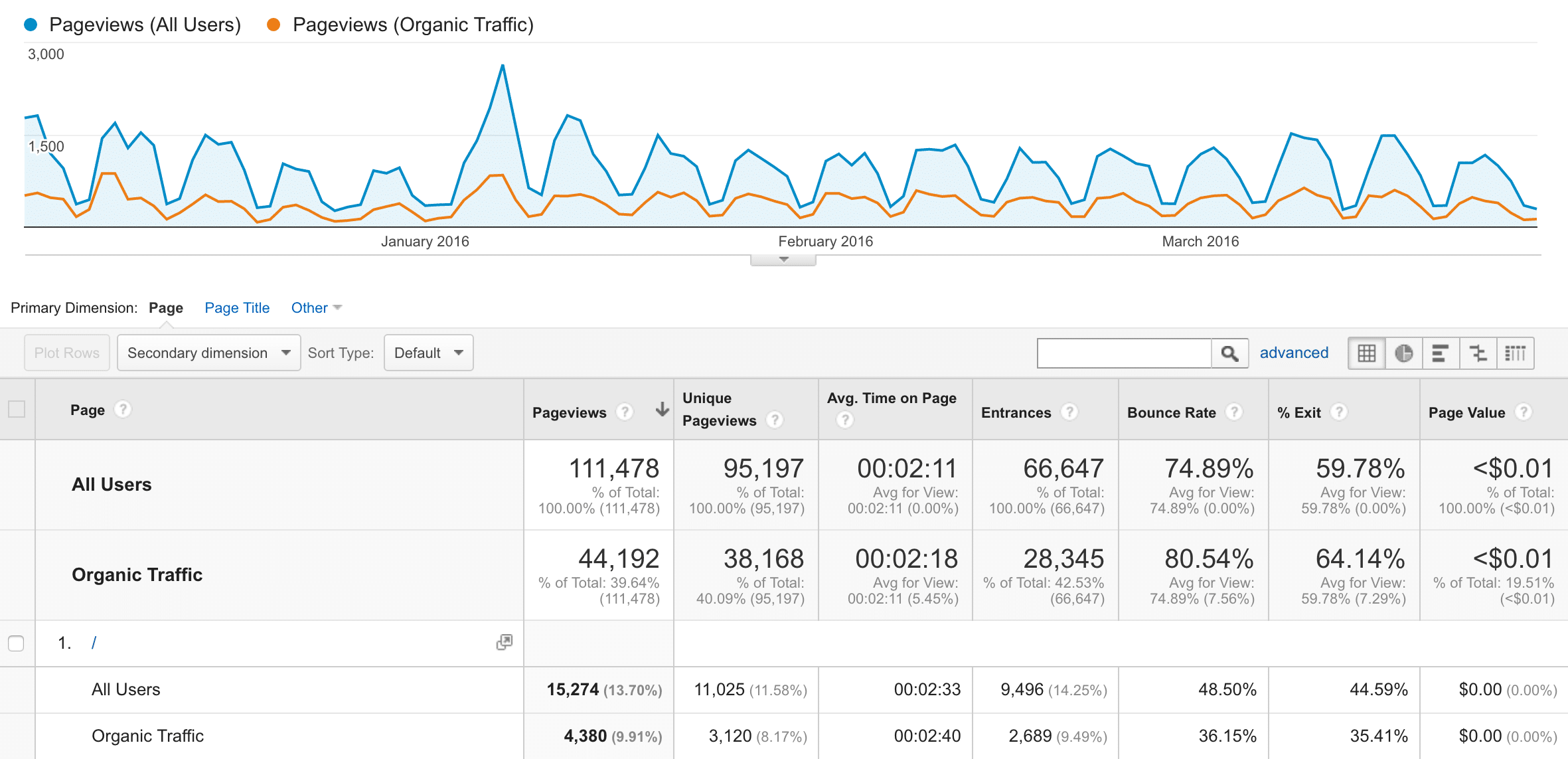Select the Page primary dimension tab
Screen dimensions: 1568x759
pos(165,307)
